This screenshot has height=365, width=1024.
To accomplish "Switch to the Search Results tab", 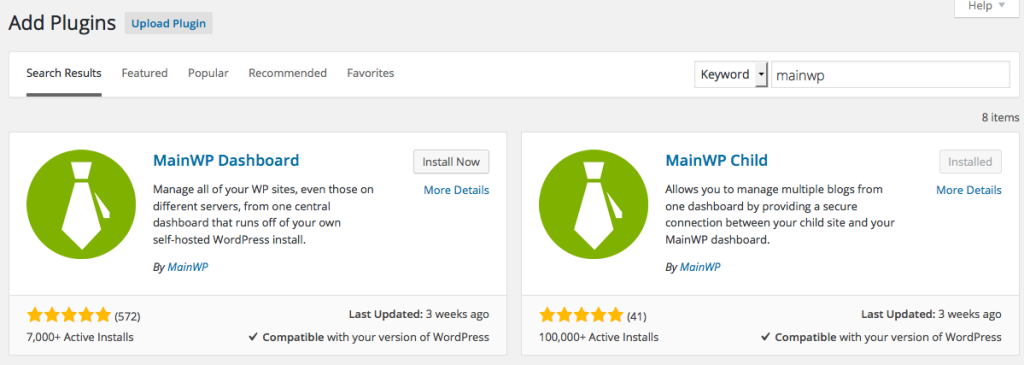I will tap(64, 73).
